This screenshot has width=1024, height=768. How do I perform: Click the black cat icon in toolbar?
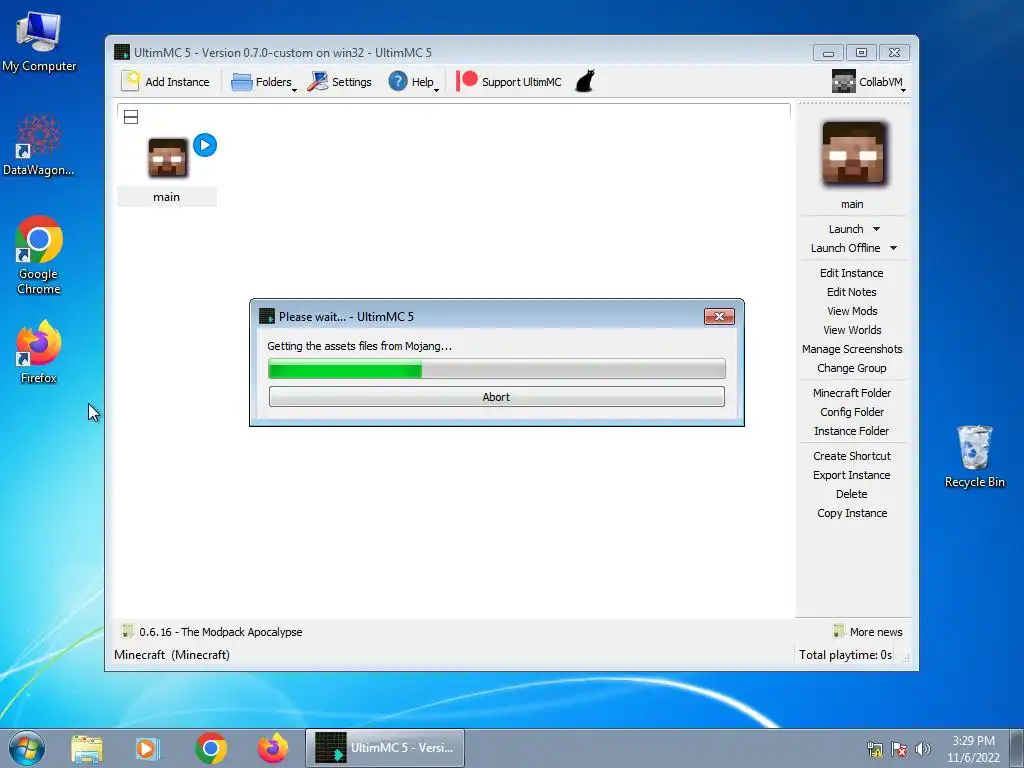point(585,81)
